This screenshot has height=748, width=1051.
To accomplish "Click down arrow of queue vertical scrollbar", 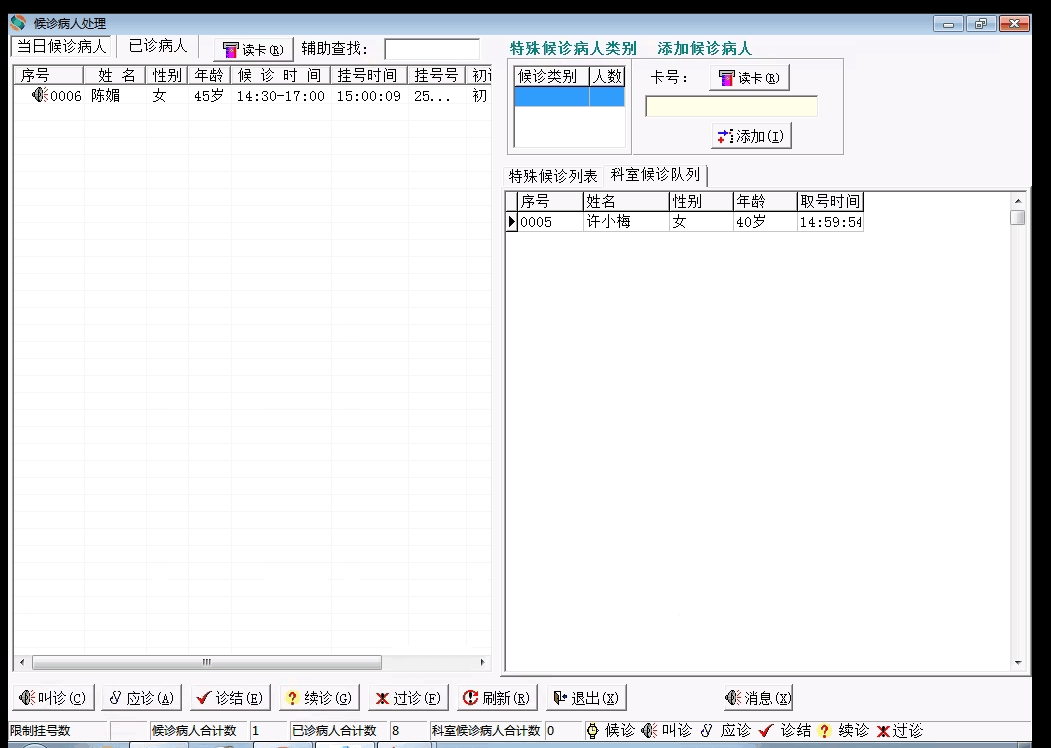I will pyautogui.click(x=1018, y=663).
